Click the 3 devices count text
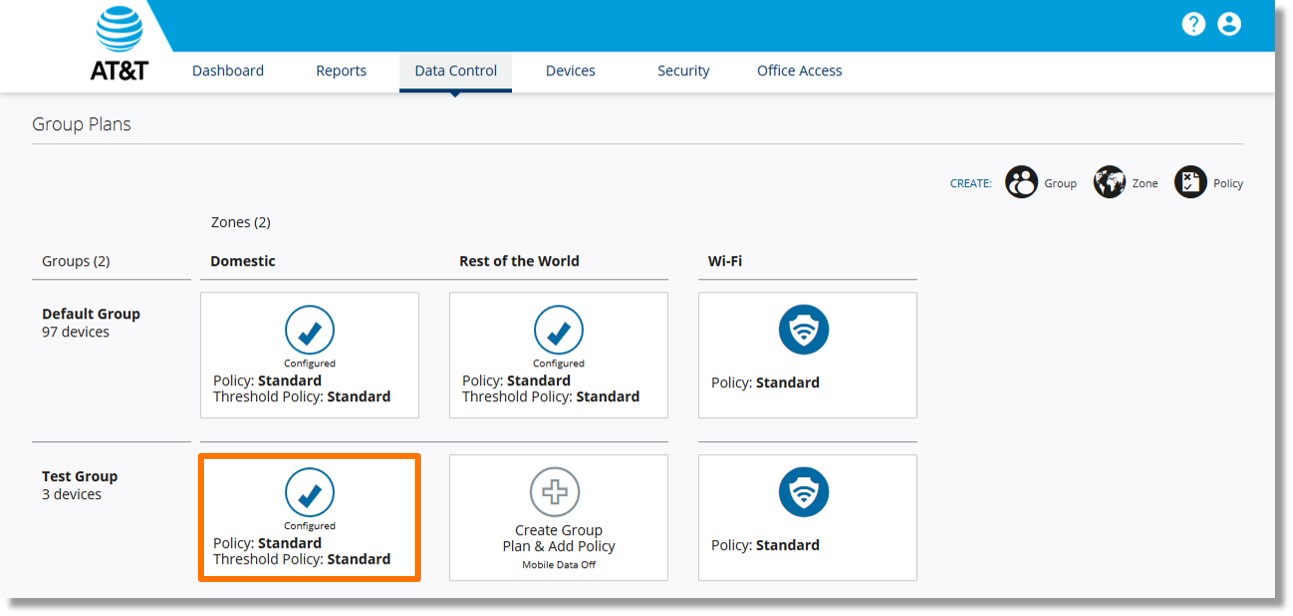 point(72,495)
